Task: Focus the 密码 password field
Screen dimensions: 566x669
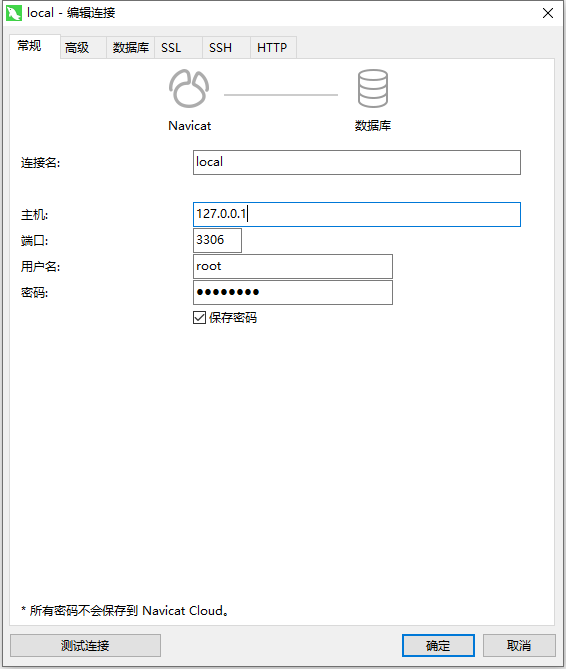Action: pos(293,292)
